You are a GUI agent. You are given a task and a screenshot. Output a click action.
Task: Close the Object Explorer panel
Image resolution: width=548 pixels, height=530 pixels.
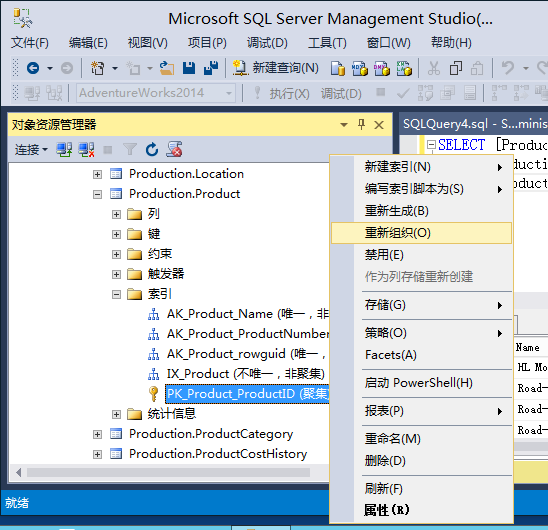click(x=379, y=125)
